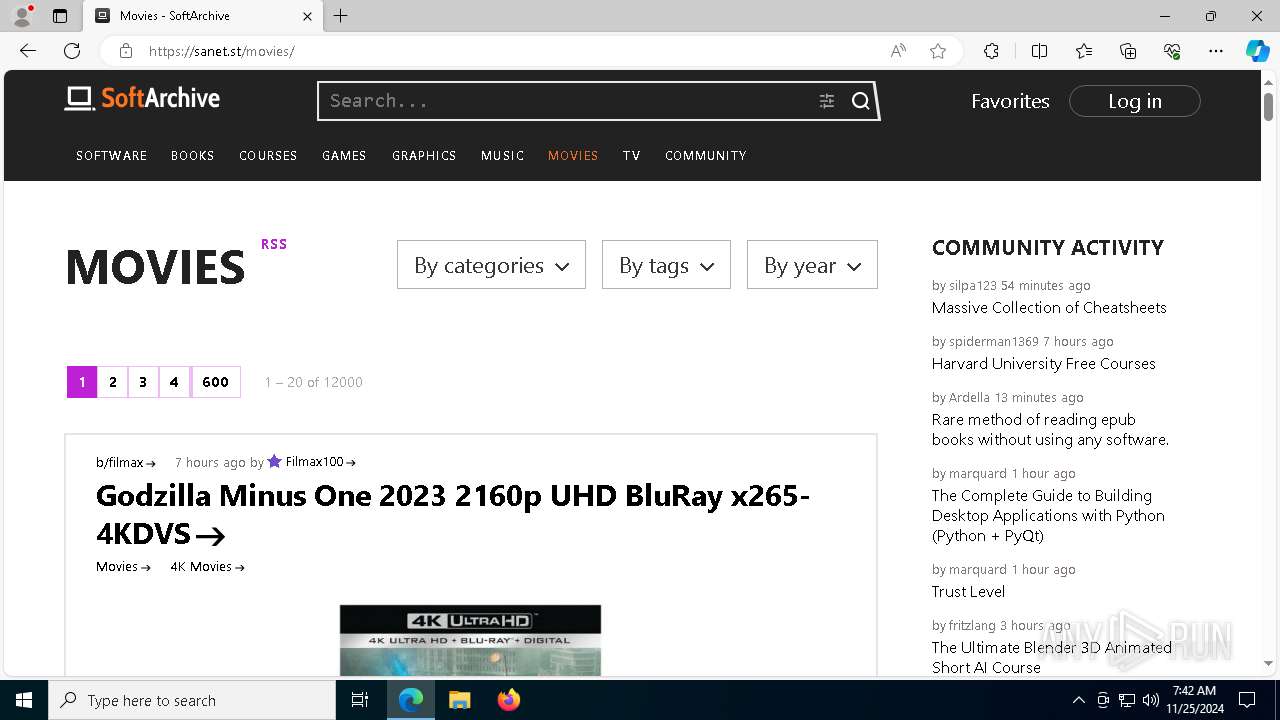This screenshot has height=720, width=1280.
Task: Go to page 2
Action: (113, 382)
